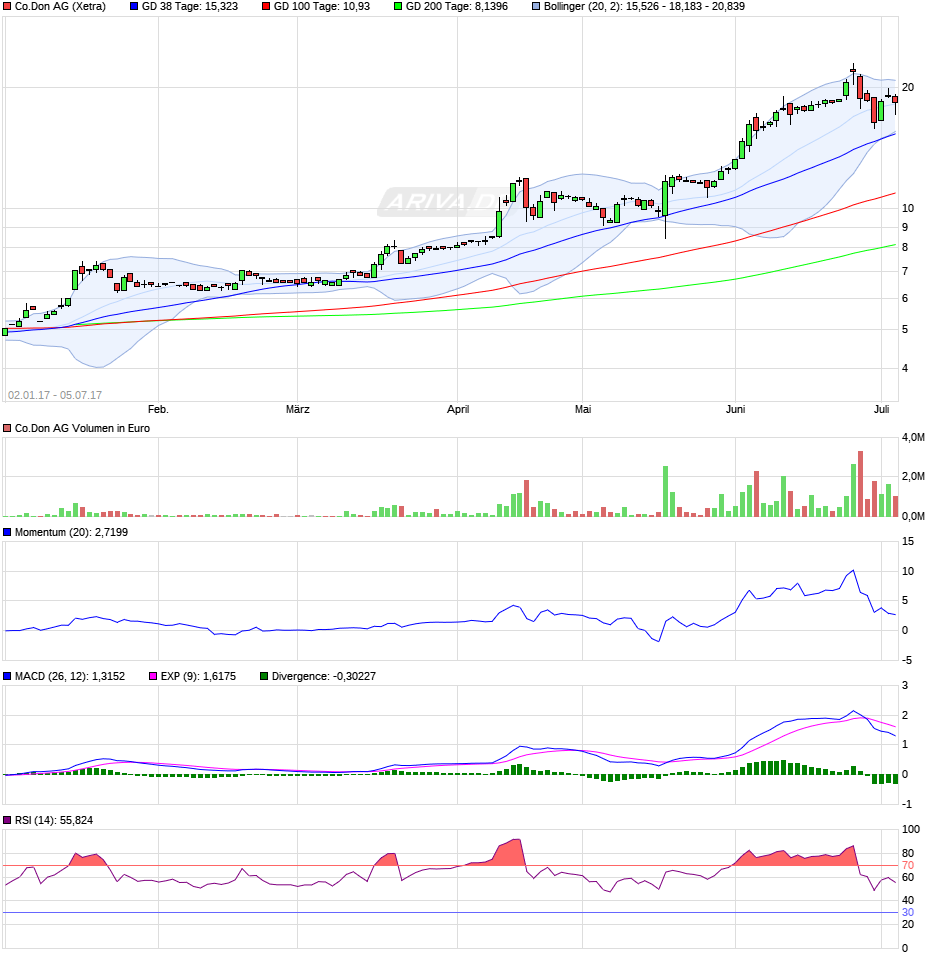
Task: Click the RSI axis value 100
Action: [x=911, y=830]
